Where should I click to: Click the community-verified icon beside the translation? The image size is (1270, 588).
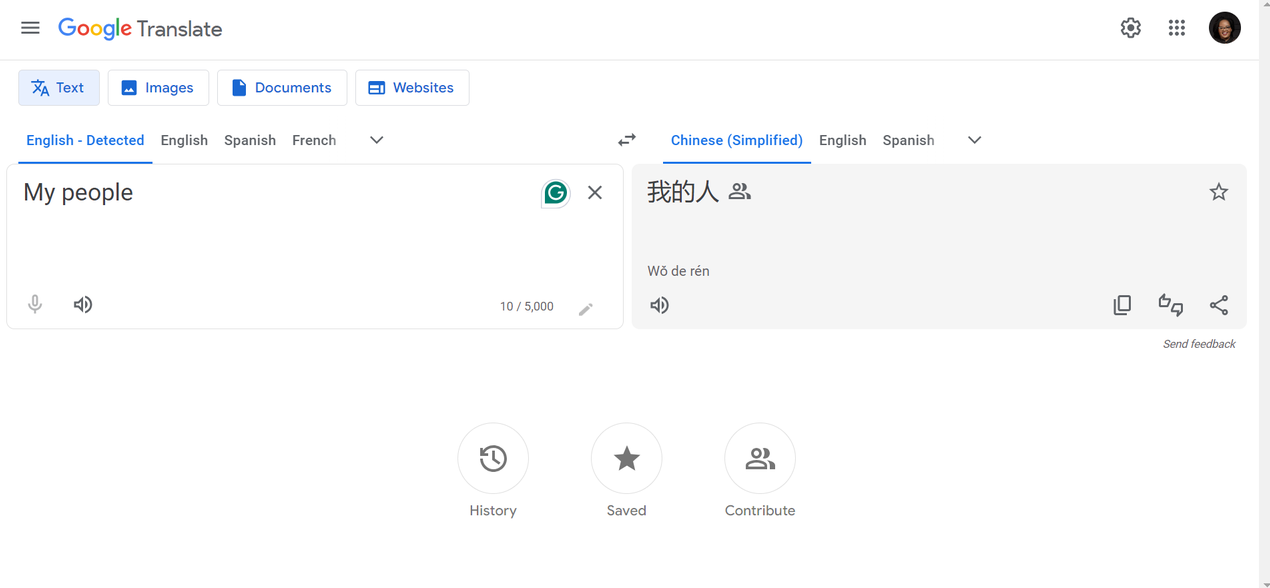(x=740, y=191)
